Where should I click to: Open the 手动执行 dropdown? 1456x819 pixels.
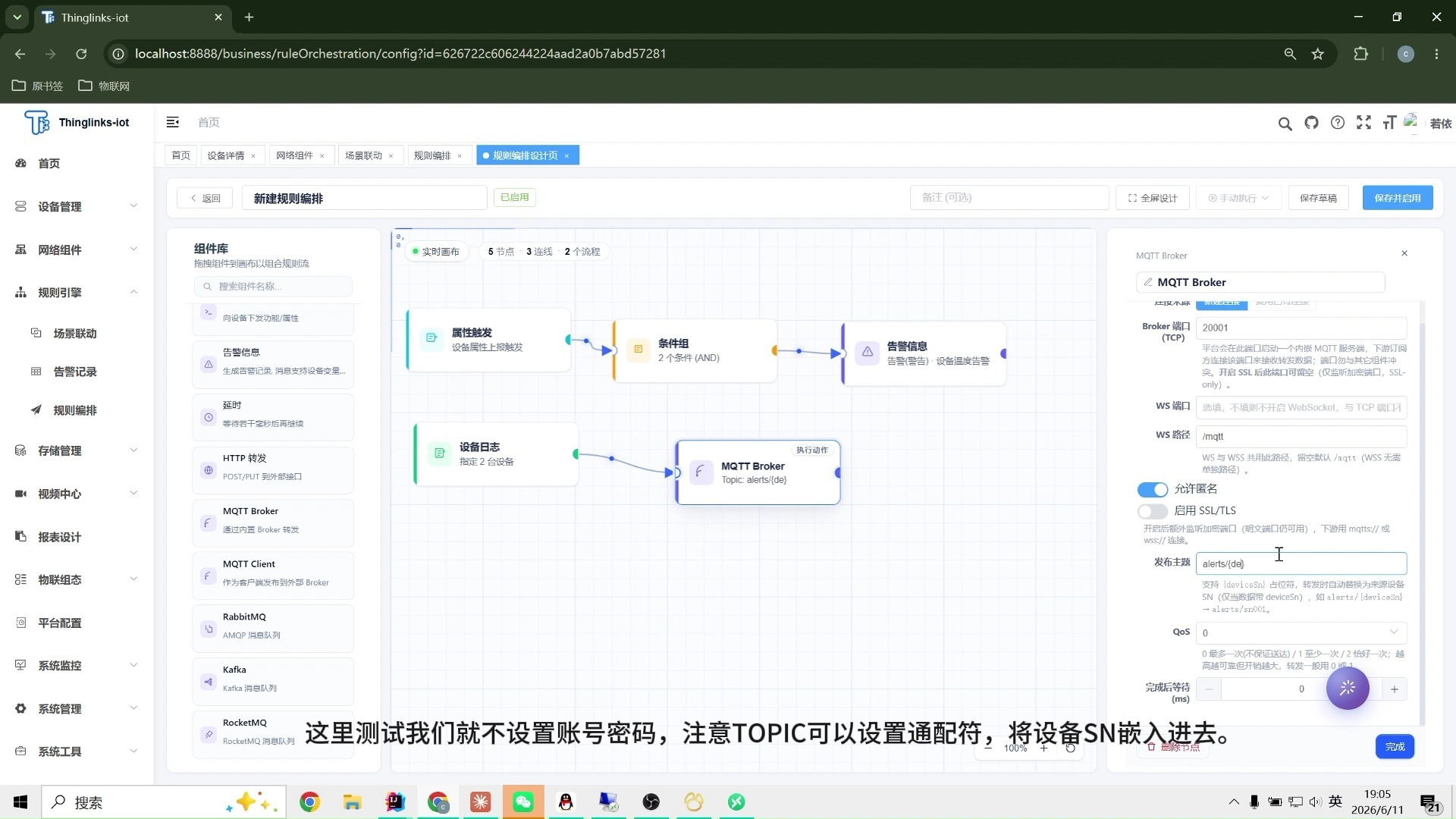click(1238, 198)
